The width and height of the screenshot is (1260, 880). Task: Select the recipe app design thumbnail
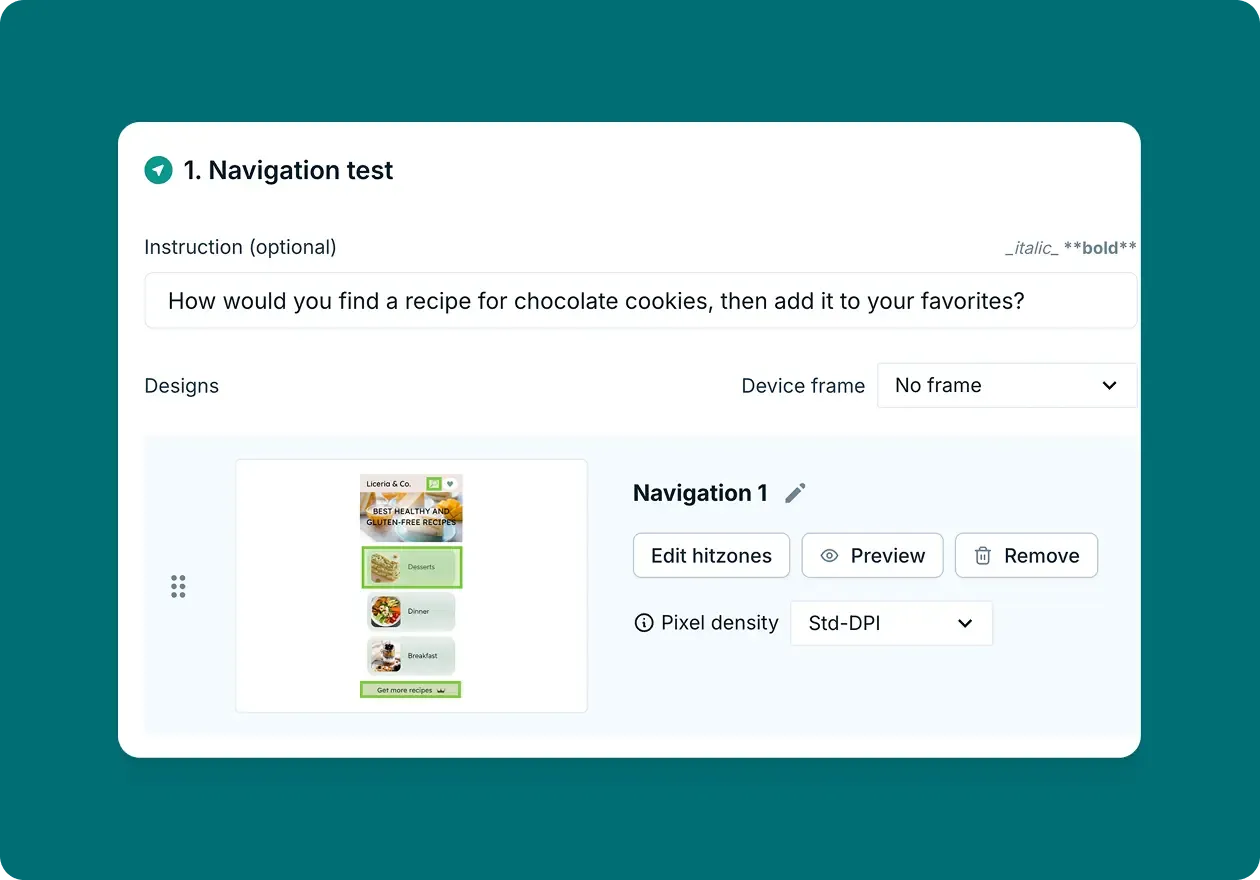411,585
